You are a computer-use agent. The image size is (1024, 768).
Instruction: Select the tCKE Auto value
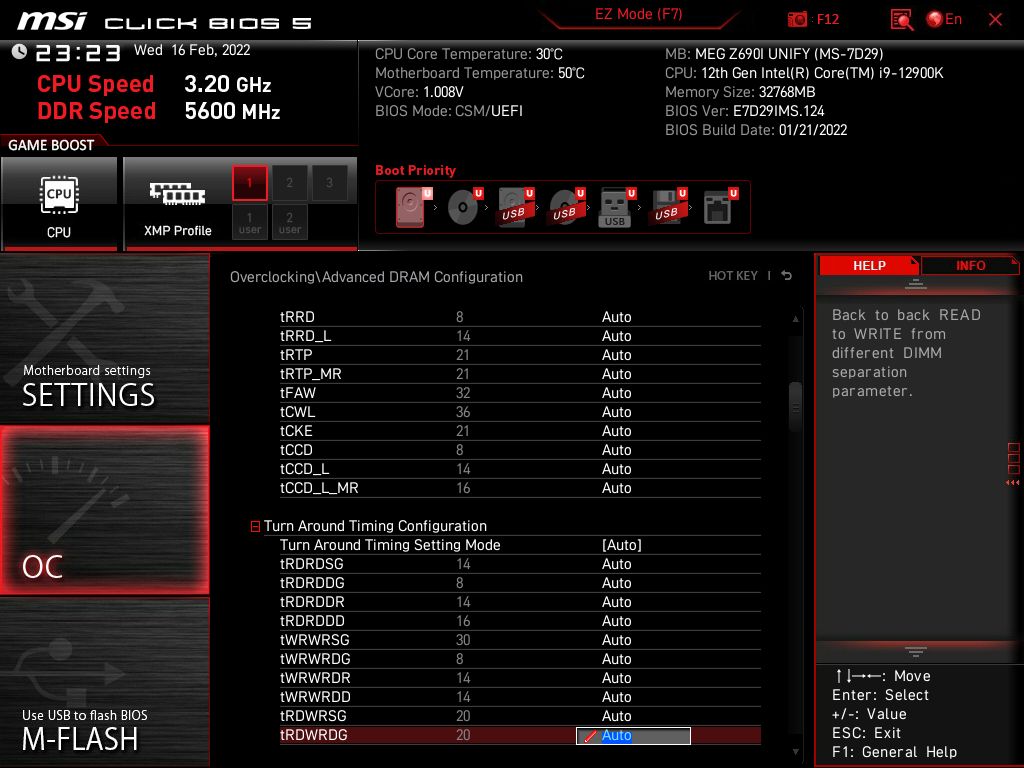pos(616,431)
